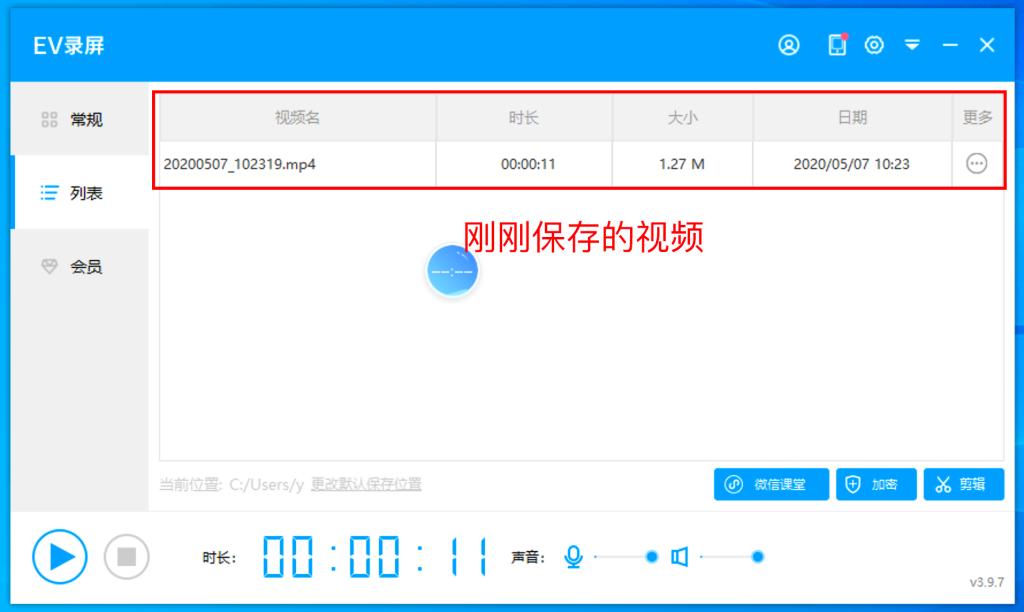
Task: Click the 更改默认保存位置 link
Action: pyautogui.click(x=366, y=484)
